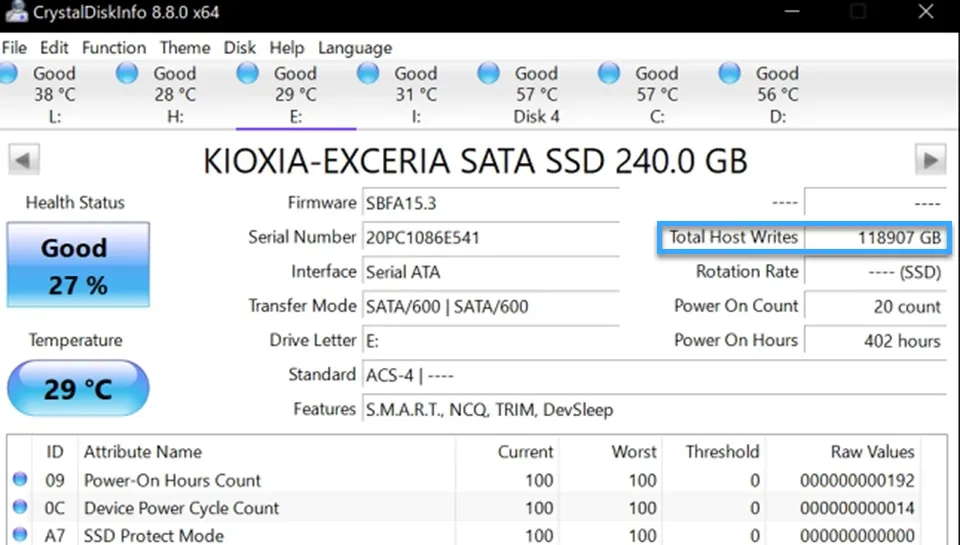Go to next disk with right arrow

tap(931, 160)
